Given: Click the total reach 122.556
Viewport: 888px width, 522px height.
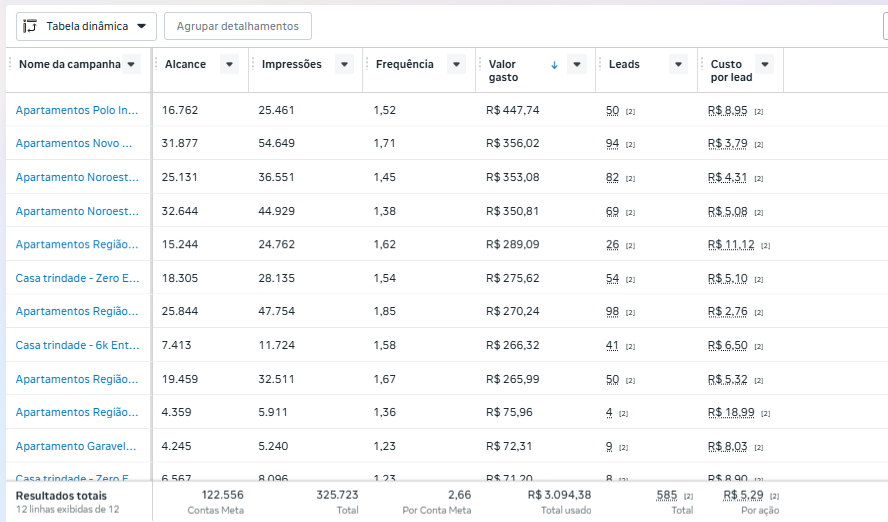Looking at the screenshot, I should [223, 495].
